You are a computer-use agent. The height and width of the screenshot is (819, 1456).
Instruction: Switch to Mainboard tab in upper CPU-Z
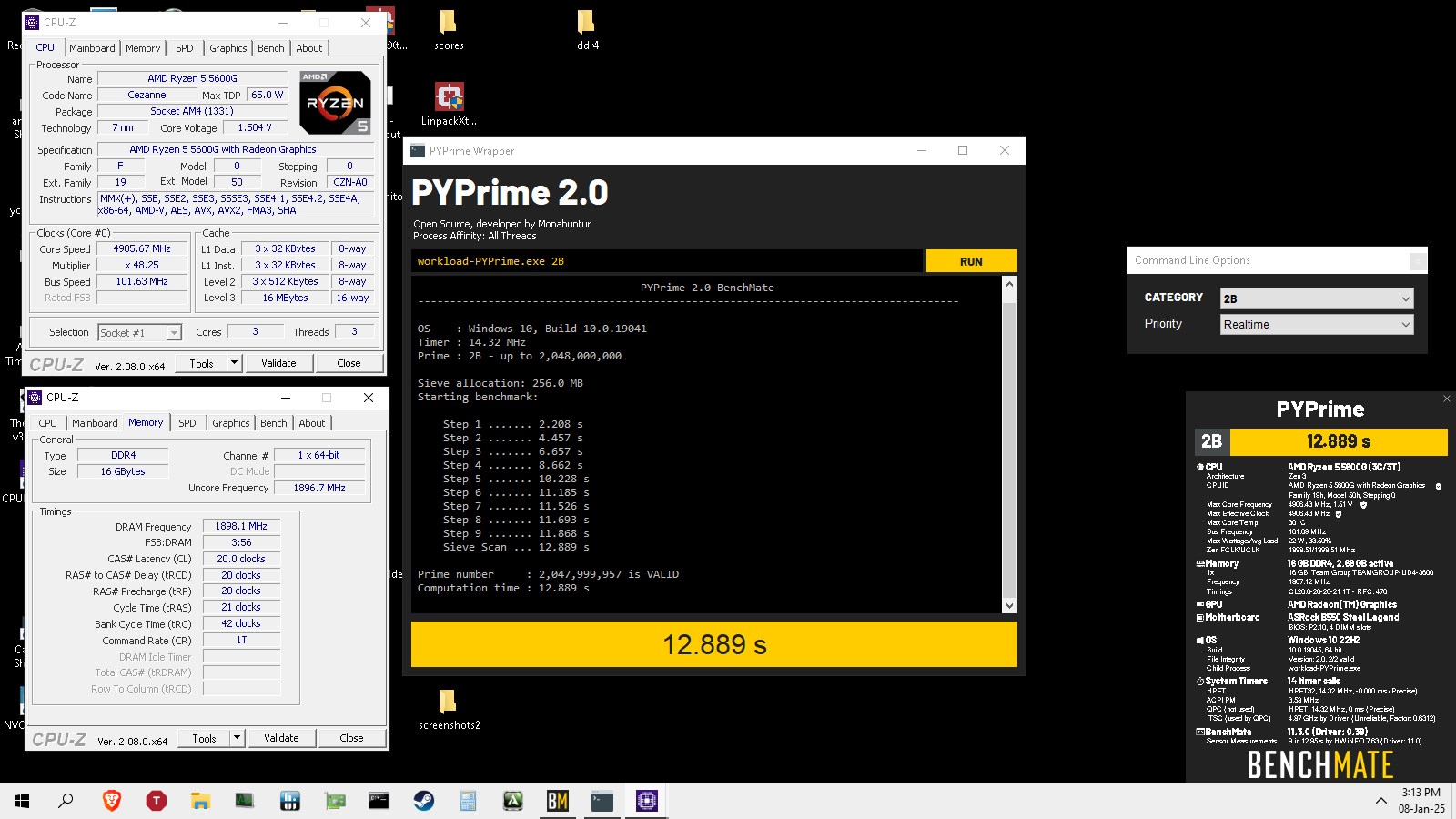click(x=92, y=48)
